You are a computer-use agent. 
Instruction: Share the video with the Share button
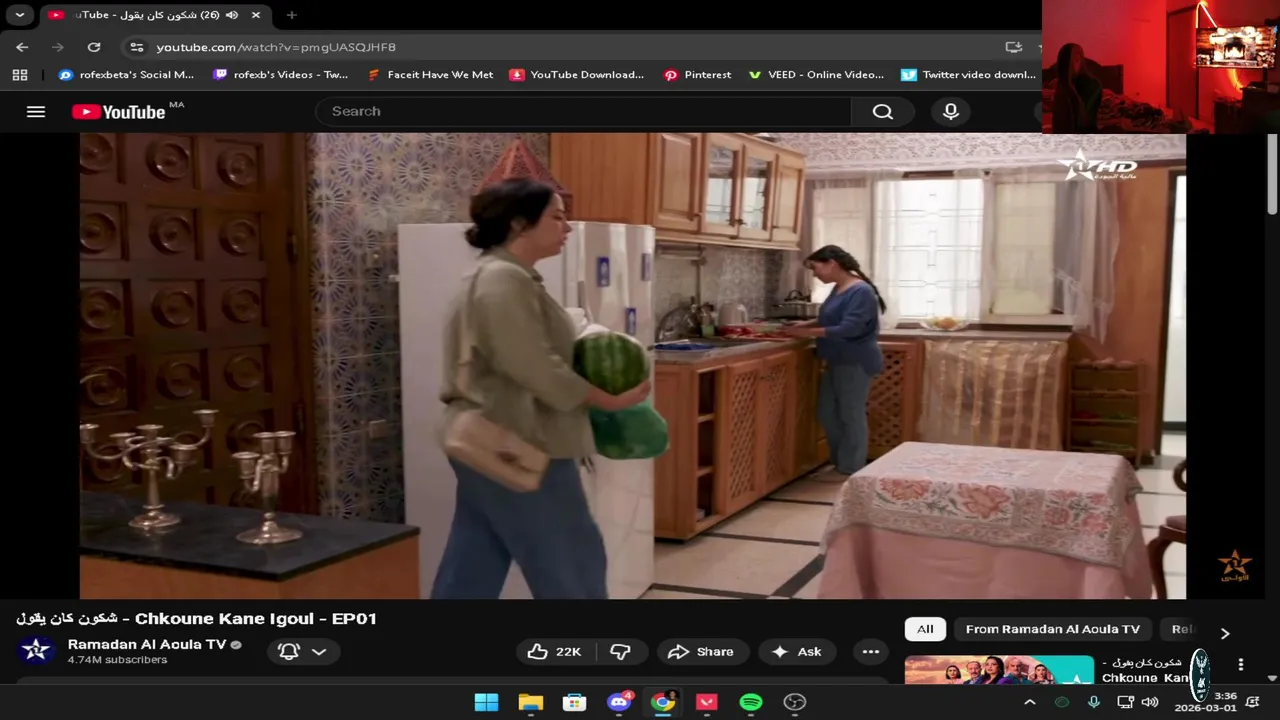702,651
